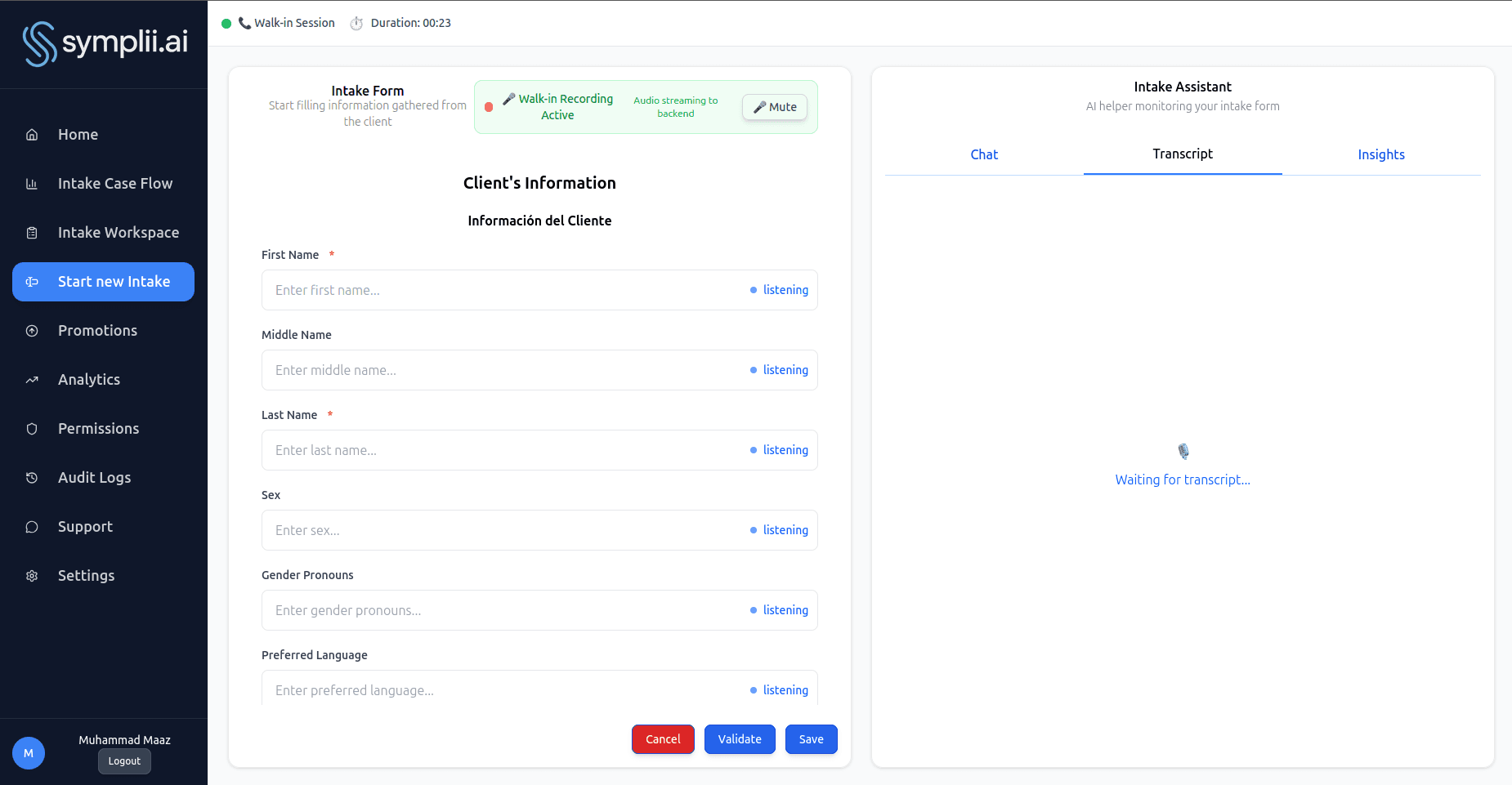
Task: Save the client's intake form
Action: 811,738
